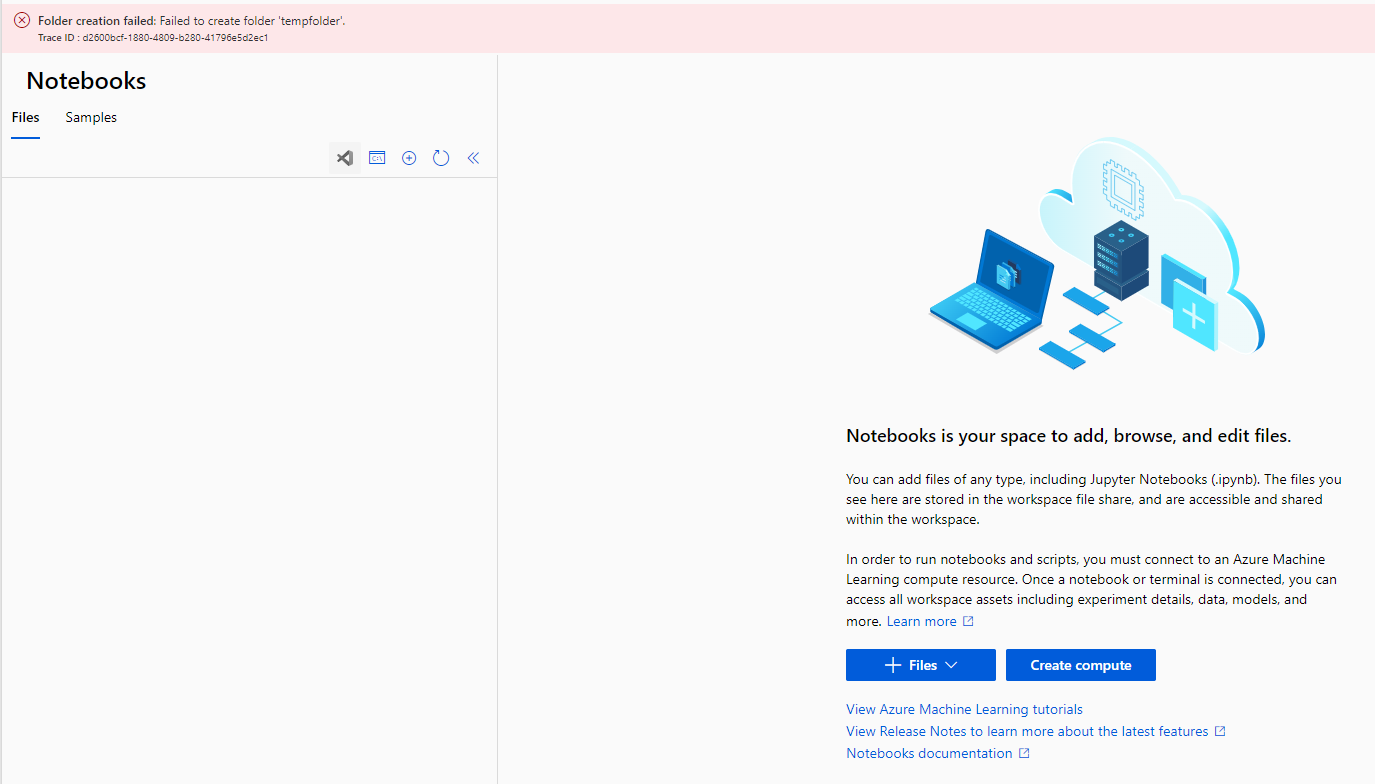Open the Learn more link
Image resolution: width=1375 pixels, height=784 pixels.
click(x=930, y=621)
